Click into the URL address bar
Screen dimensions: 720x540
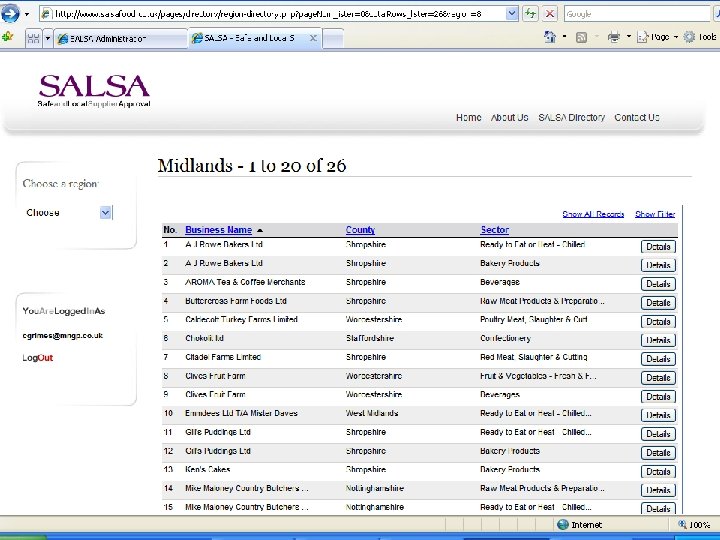(x=273, y=14)
